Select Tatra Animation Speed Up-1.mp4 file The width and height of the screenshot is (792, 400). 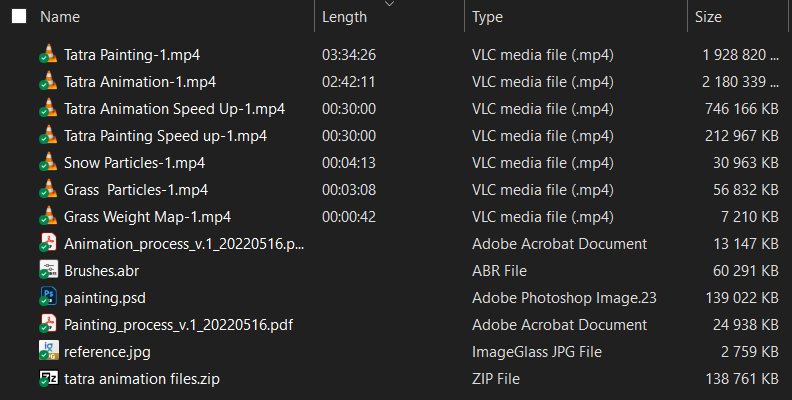point(174,109)
